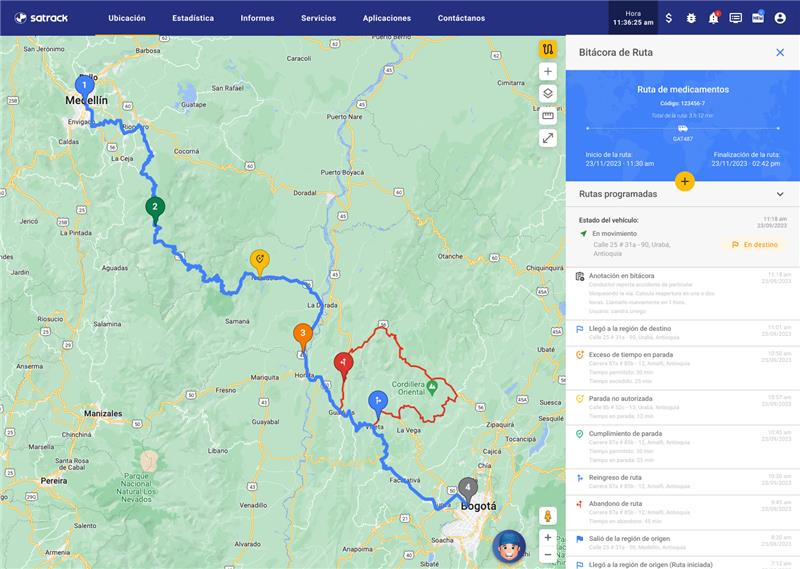
Task: Select the Parada no autorizada entry
Action: click(x=683, y=407)
